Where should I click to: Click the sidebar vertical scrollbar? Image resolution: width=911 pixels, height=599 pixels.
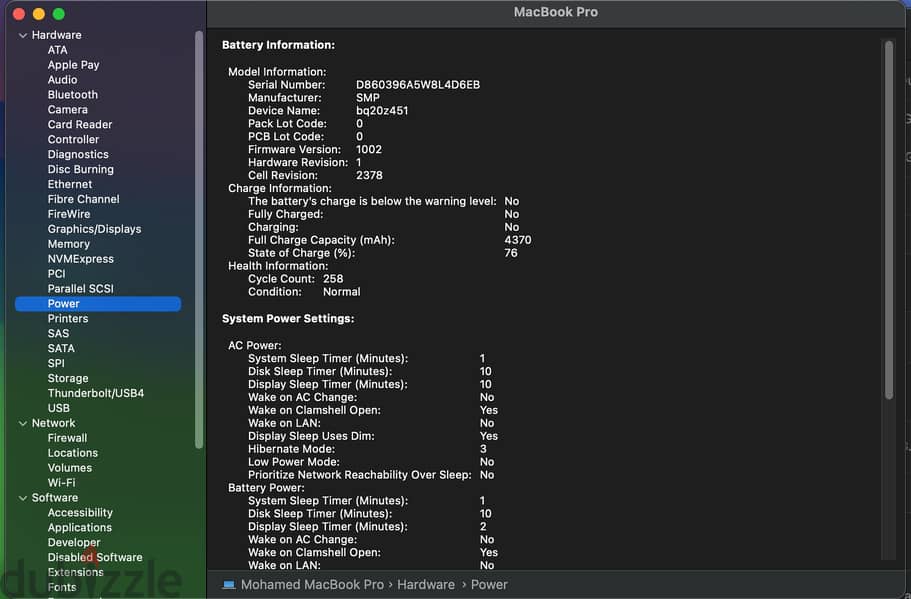tap(199, 239)
